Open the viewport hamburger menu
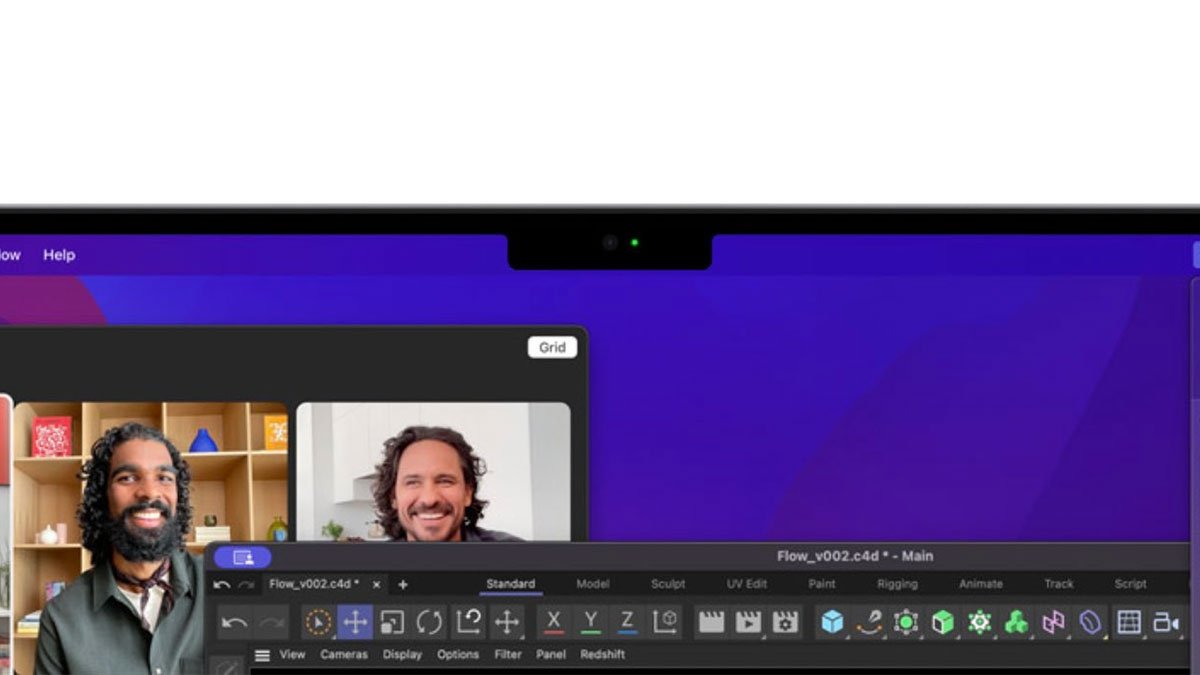The height and width of the screenshot is (675, 1200). [x=262, y=655]
